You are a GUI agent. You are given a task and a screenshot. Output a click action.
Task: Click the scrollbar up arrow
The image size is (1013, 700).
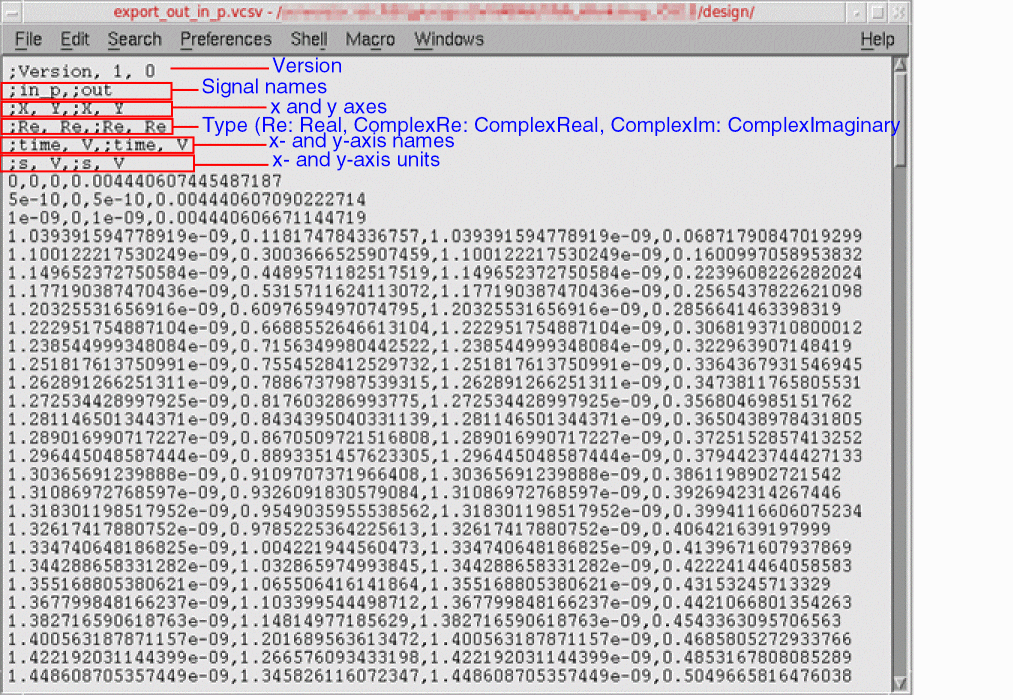901,65
